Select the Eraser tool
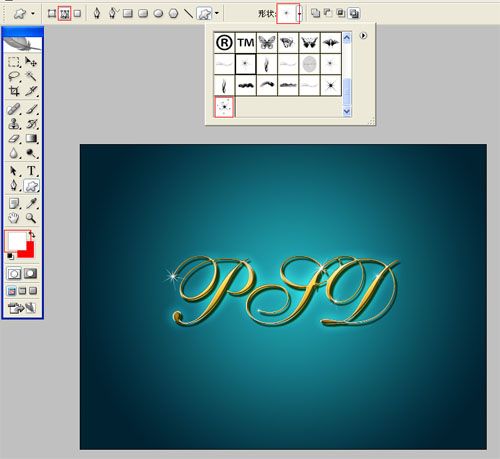The image size is (500, 459). coord(14,138)
